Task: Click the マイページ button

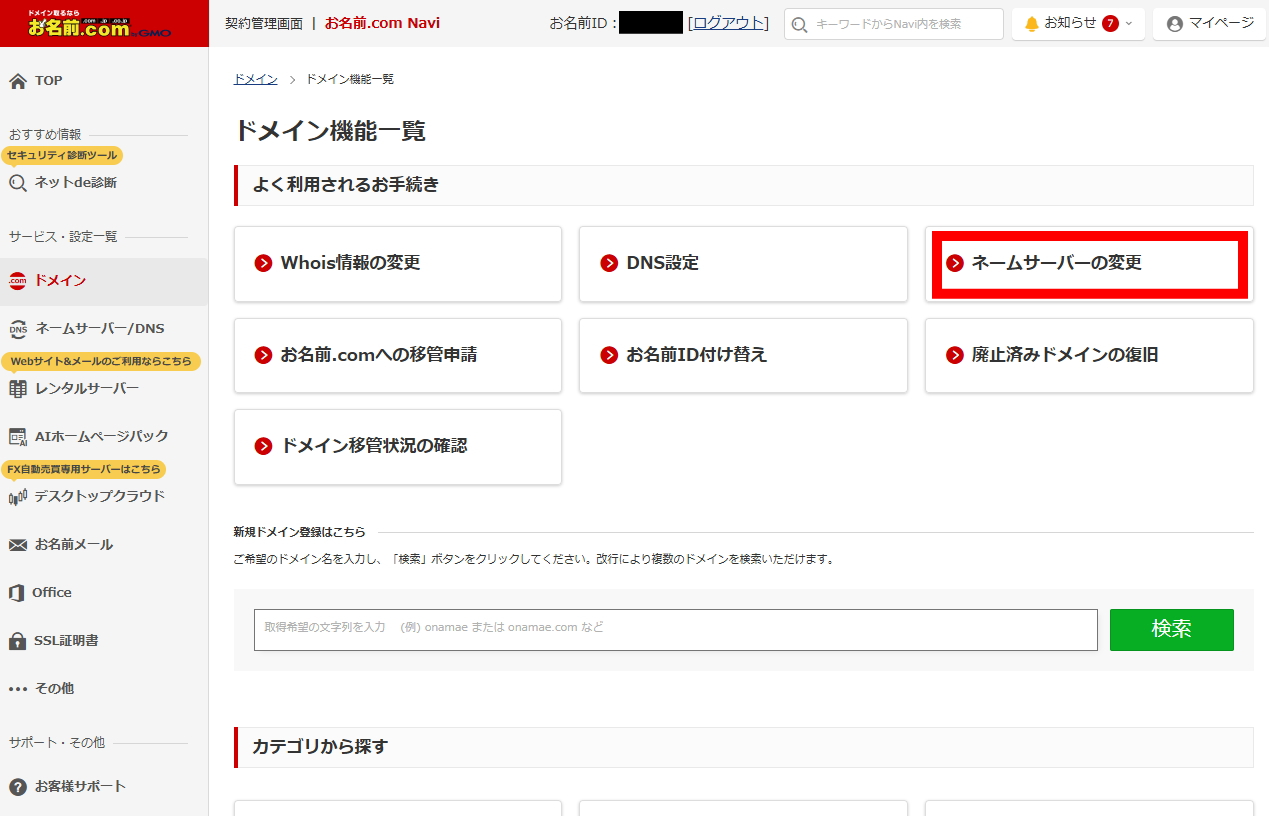Action: click(x=1210, y=24)
